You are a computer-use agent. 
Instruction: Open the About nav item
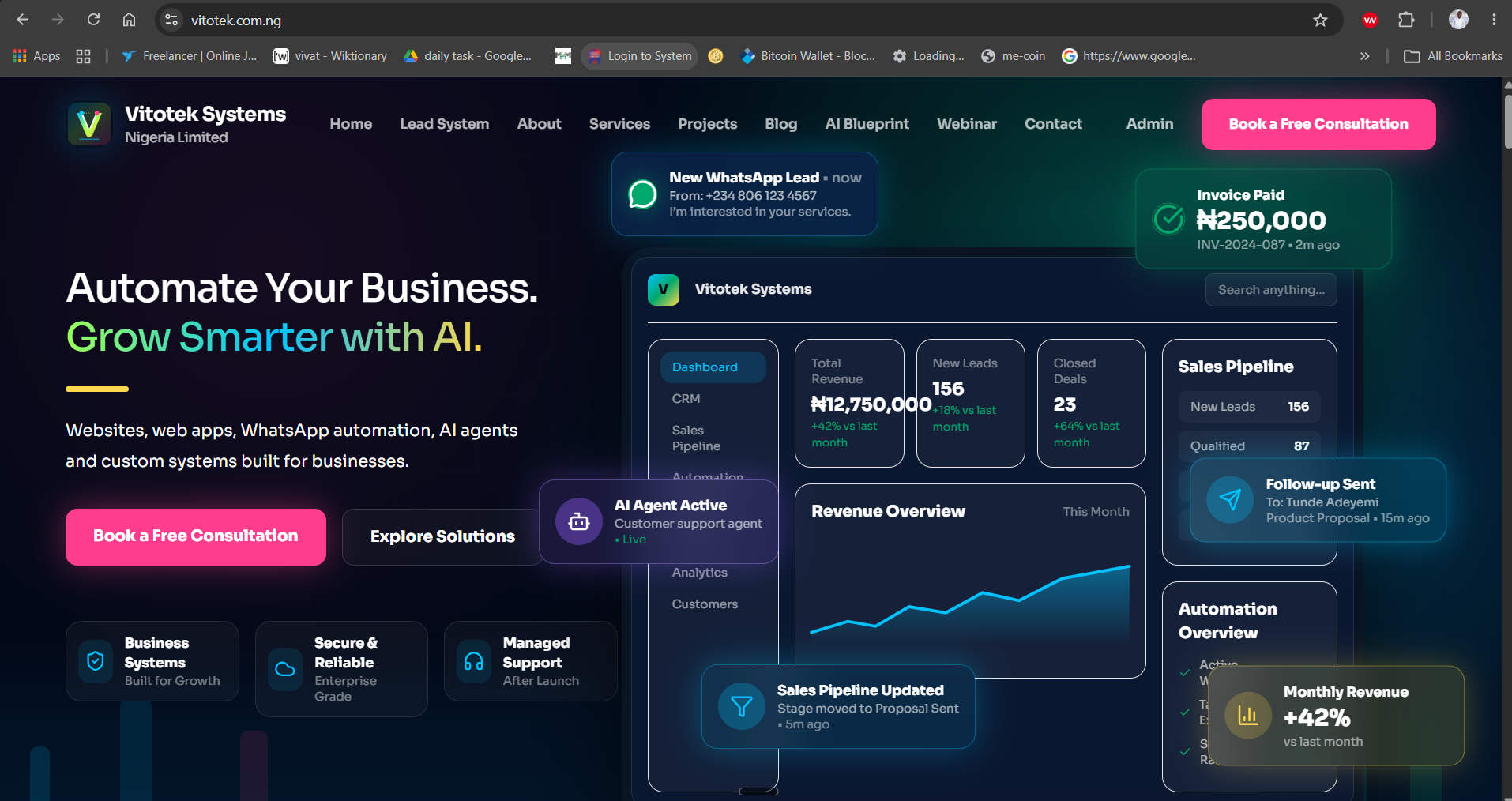coord(540,124)
